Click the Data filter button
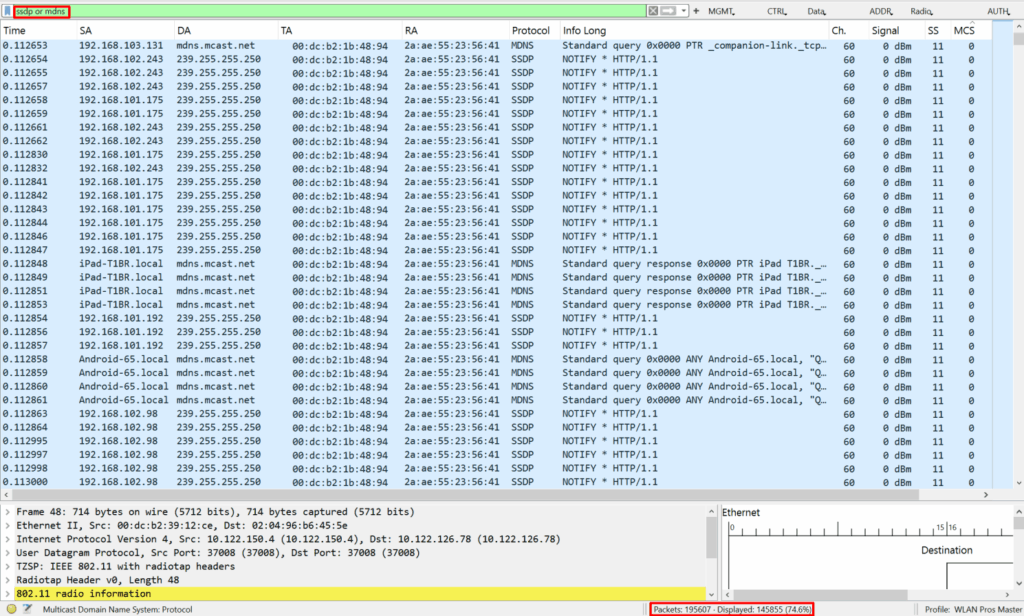This screenshot has height=616, width=1024. coord(818,11)
